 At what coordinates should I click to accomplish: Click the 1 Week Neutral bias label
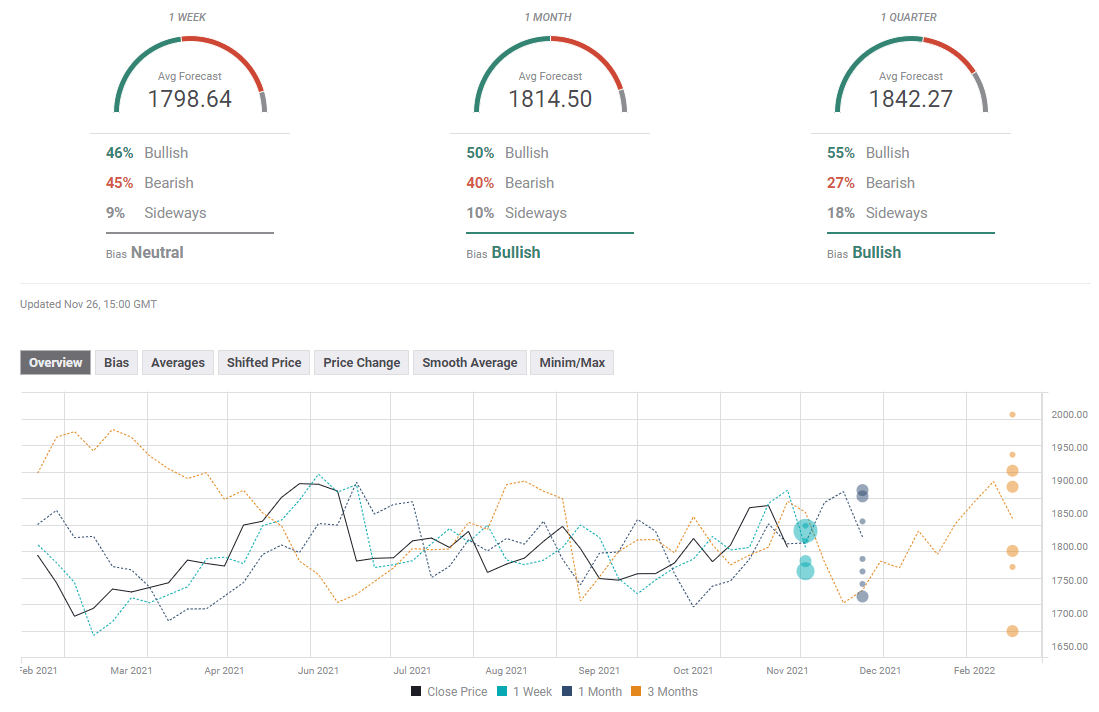coord(157,253)
